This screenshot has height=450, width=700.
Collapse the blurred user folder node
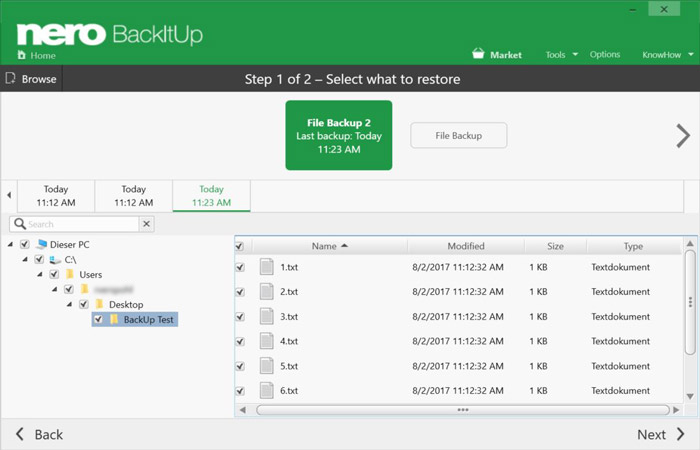[x=54, y=289]
